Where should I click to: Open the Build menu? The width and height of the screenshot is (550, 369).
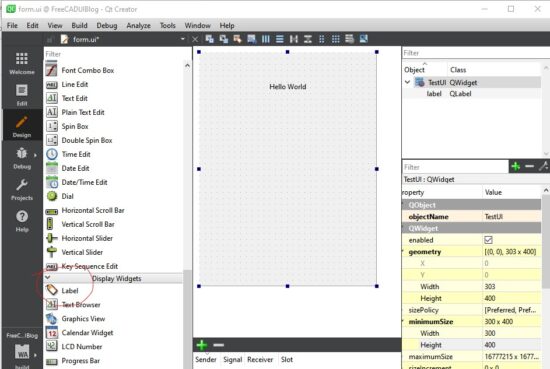(x=79, y=25)
